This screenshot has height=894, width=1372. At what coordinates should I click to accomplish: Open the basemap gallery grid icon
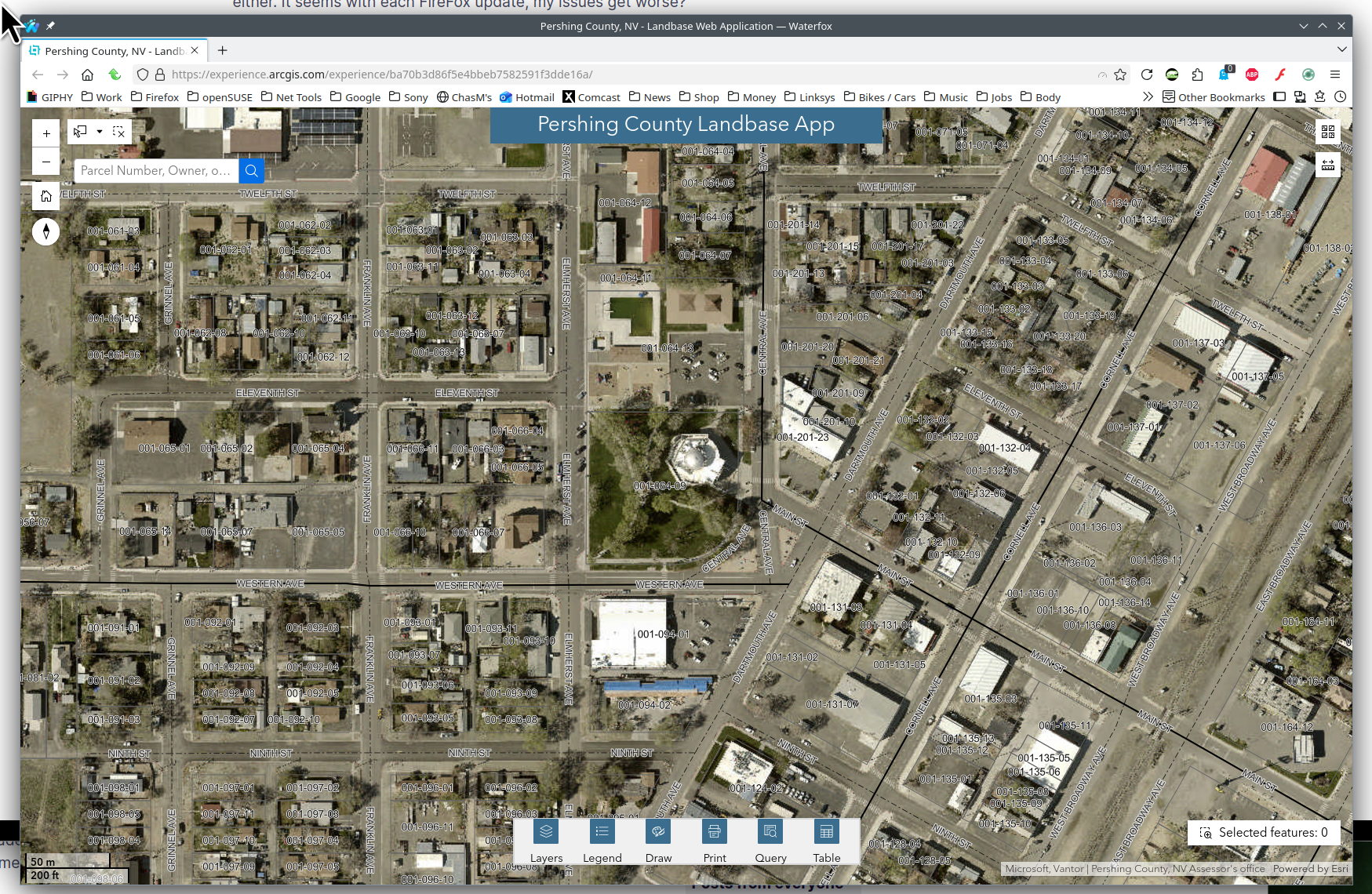click(1327, 132)
